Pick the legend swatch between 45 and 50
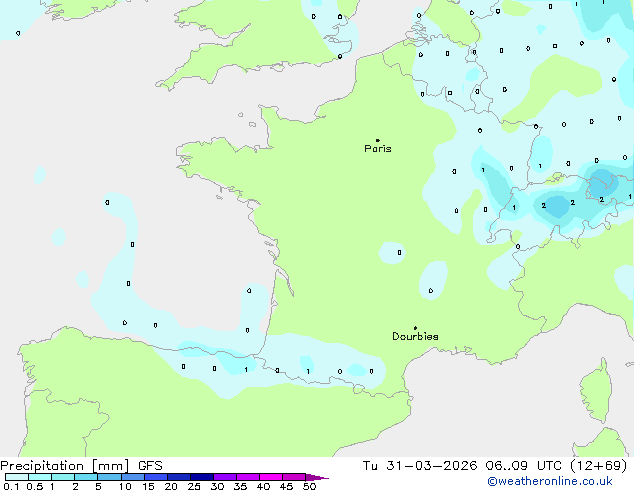The height and width of the screenshot is (490, 634). click(x=294, y=477)
